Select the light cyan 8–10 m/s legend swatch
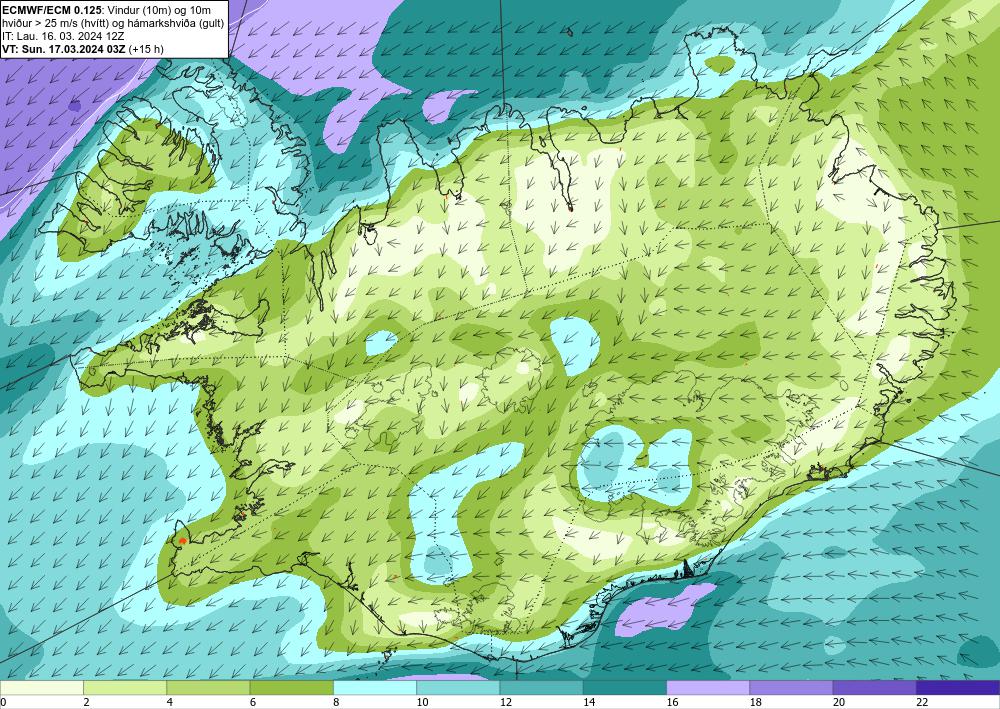 (375, 688)
